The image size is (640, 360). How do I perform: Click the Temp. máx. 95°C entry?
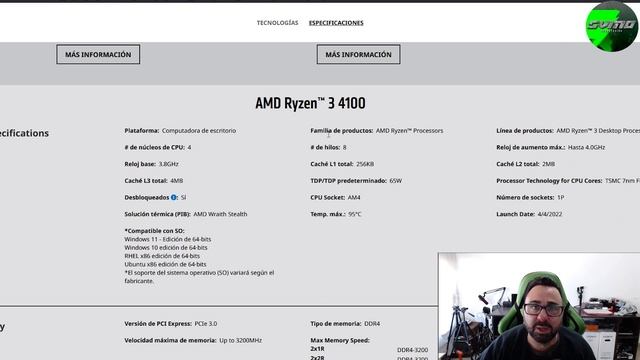click(336, 214)
